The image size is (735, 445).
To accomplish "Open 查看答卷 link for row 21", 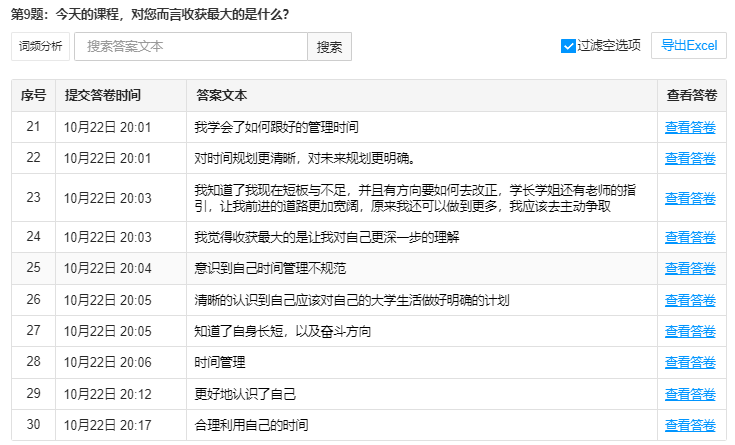I will point(690,127).
